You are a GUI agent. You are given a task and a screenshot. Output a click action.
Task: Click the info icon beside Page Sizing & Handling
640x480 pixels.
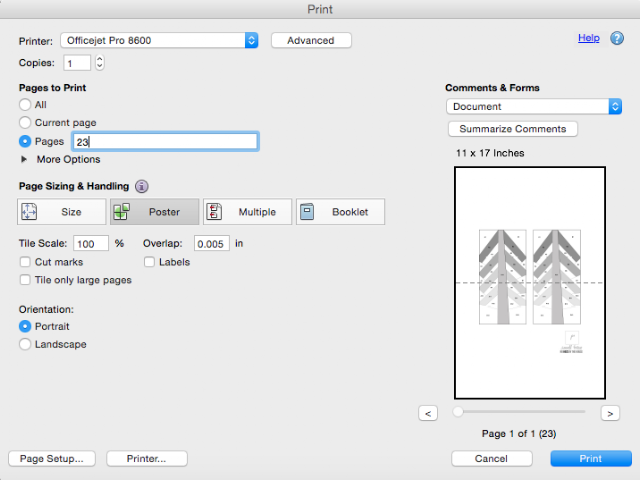142,186
